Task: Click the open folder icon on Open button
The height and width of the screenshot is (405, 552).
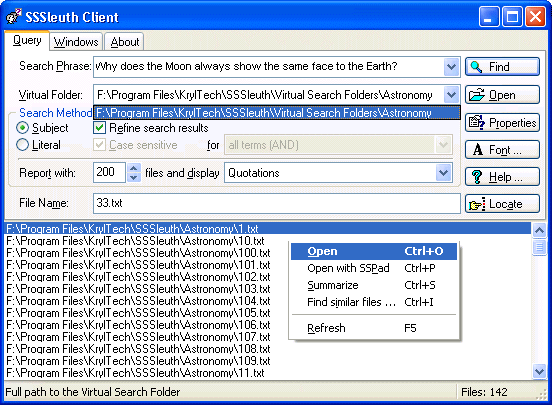Action: (477, 95)
